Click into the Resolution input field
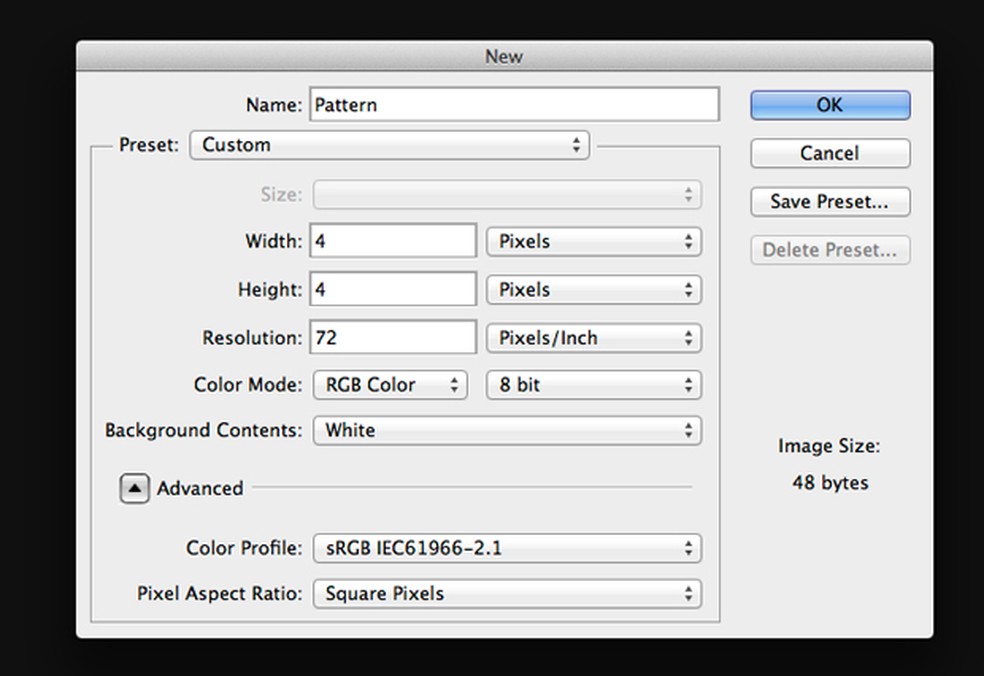This screenshot has height=676, width=984. point(393,338)
